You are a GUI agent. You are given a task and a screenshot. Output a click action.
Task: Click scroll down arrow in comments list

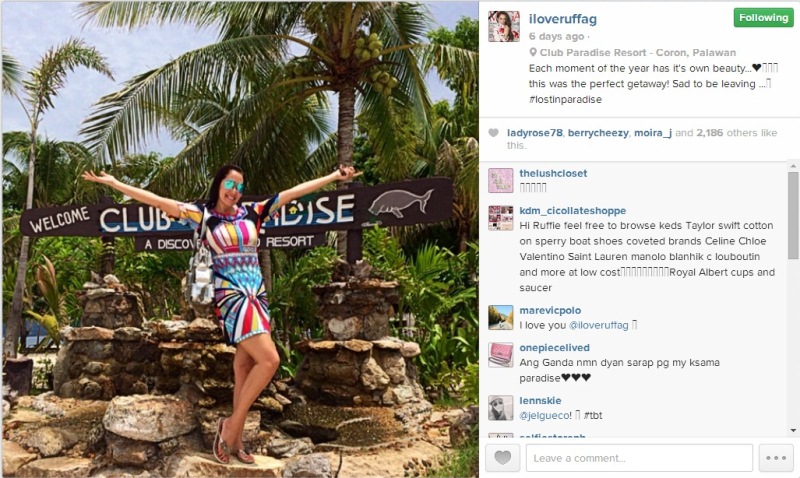point(793,431)
